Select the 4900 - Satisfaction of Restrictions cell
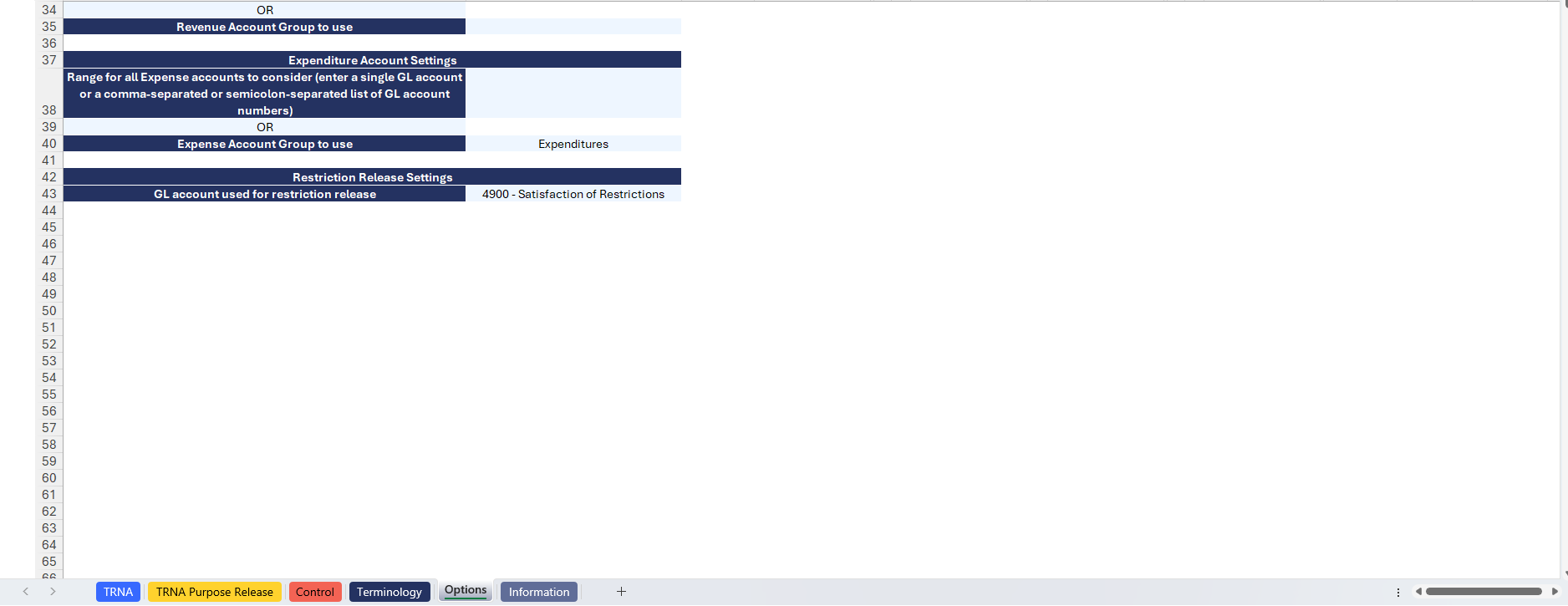The image size is (1568, 606). [x=573, y=194]
